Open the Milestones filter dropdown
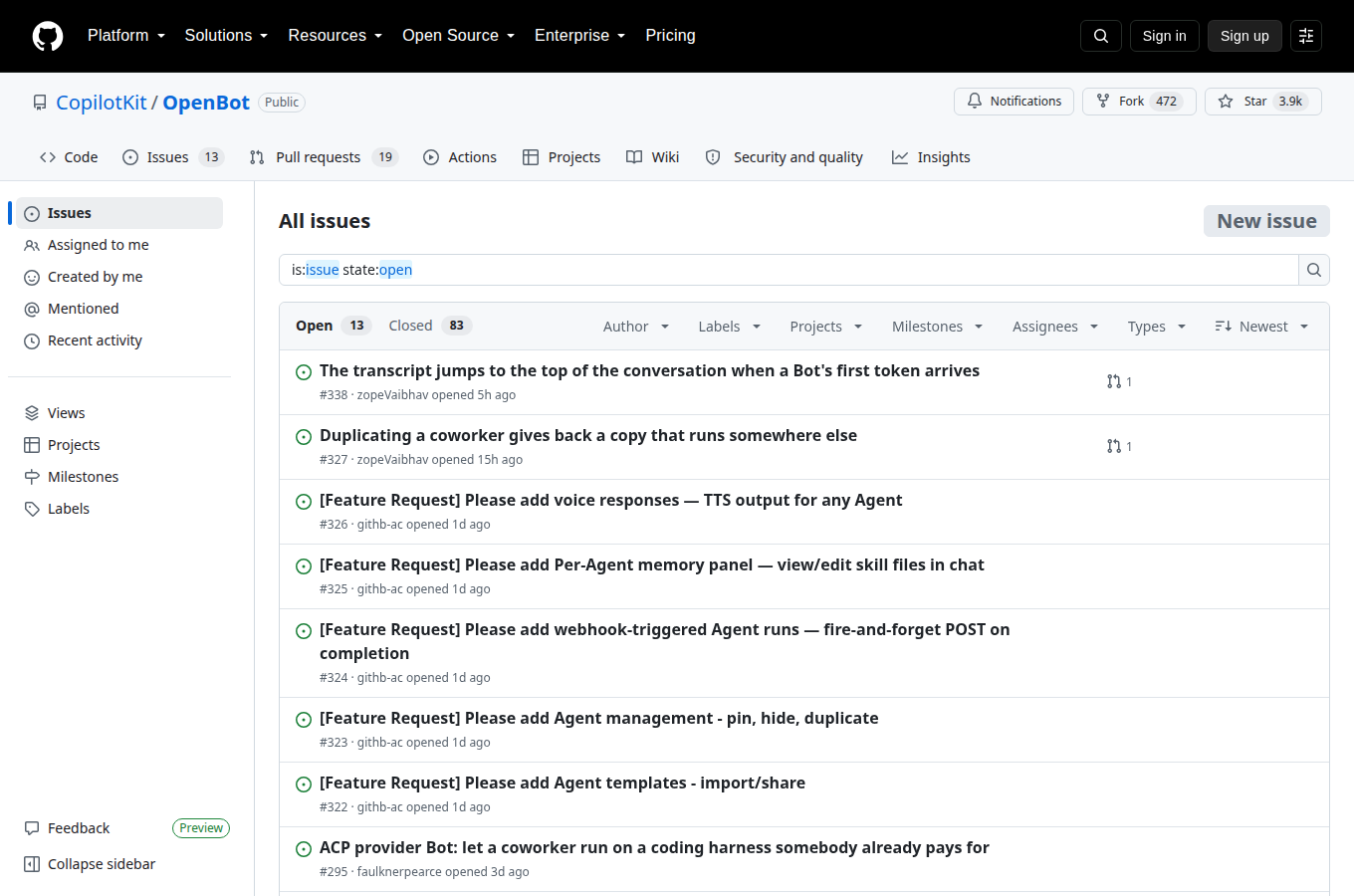Image resolution: width=1354 pixels, height=896 pixels. pyautogui.click(x=938, y=327)
